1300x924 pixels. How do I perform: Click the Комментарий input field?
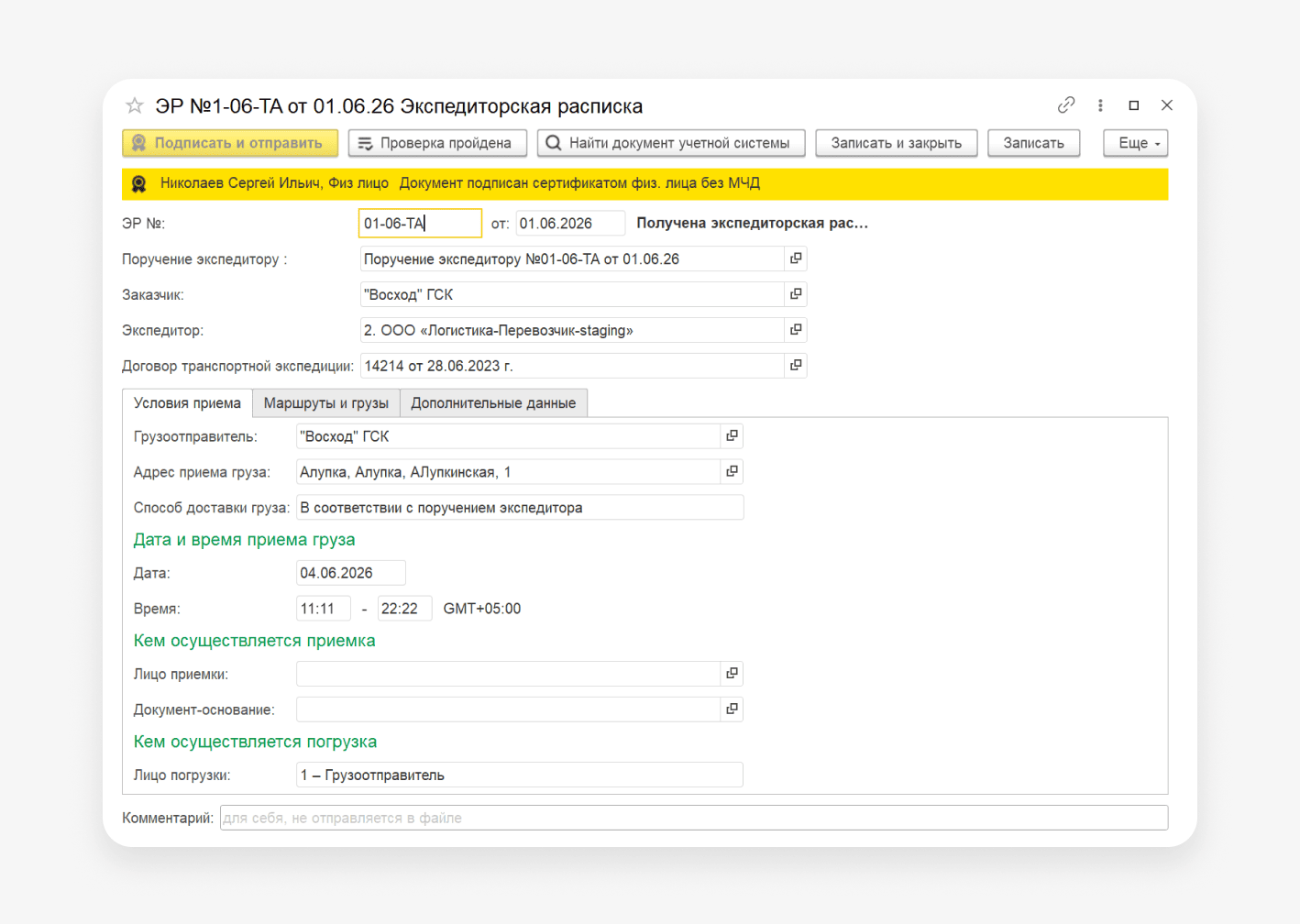click(x=694, y=818)
